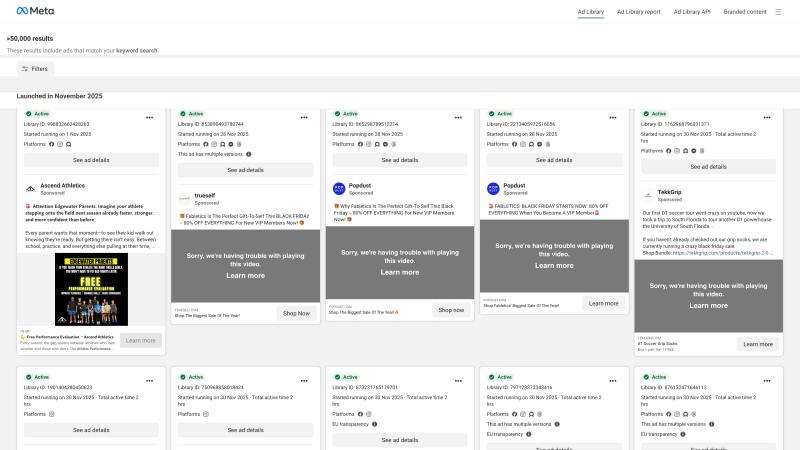Switch to Branded content
800x450 pixels.
[744, 12]
